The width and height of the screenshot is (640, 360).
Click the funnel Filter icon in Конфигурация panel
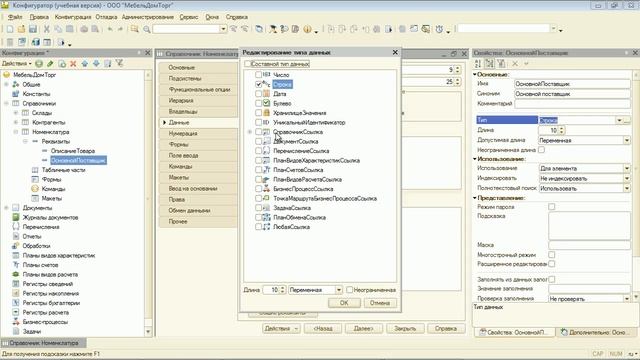[119, 63]
